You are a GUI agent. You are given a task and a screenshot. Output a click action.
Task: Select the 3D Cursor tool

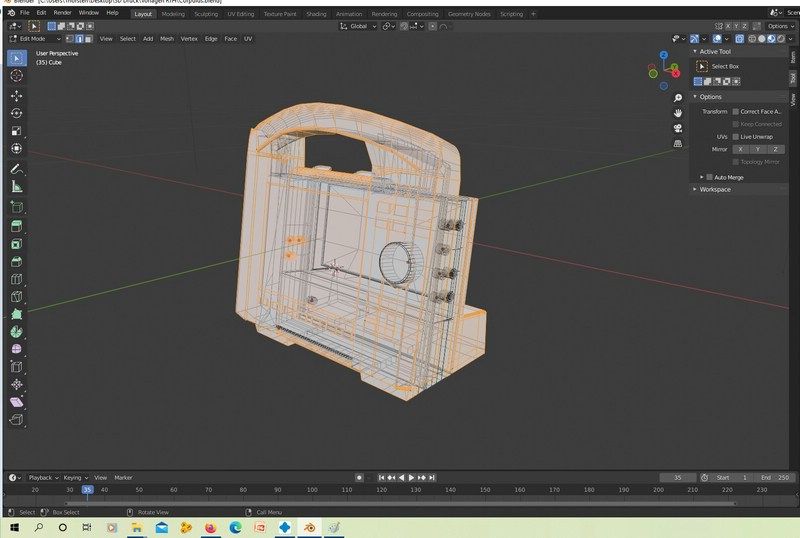(16, 76)
